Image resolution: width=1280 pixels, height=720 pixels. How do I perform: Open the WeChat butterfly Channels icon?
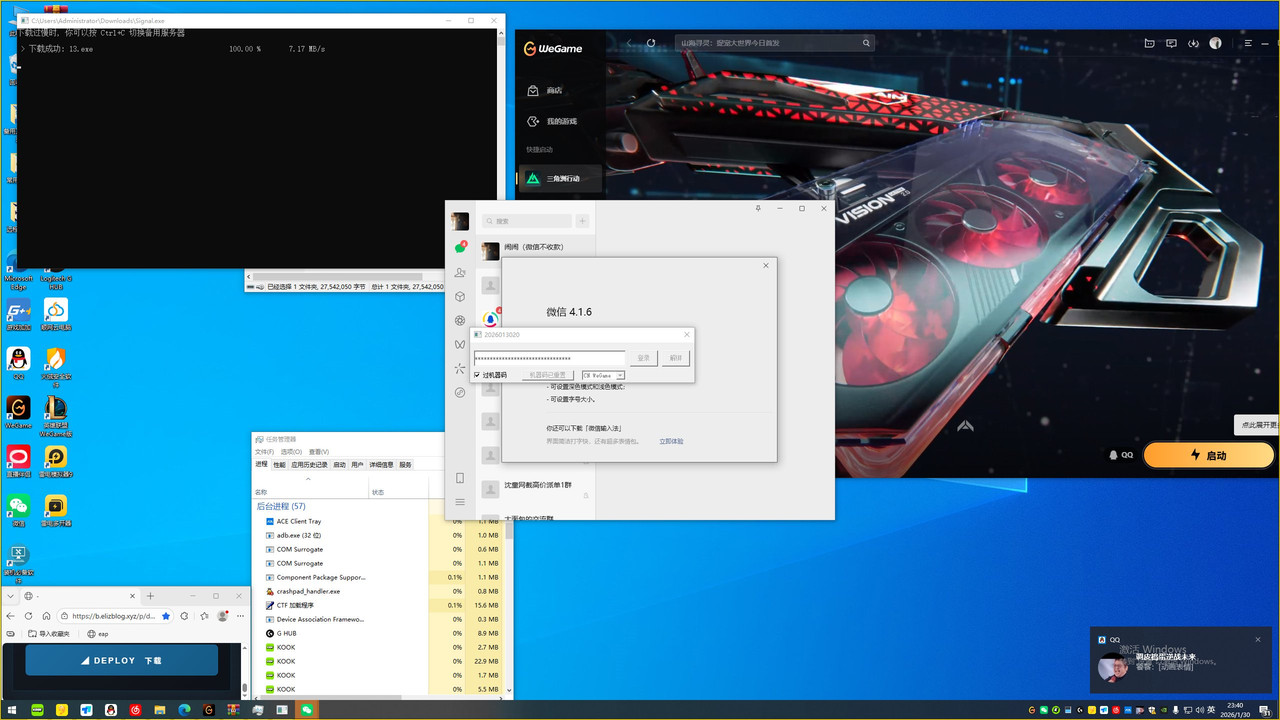460,344
